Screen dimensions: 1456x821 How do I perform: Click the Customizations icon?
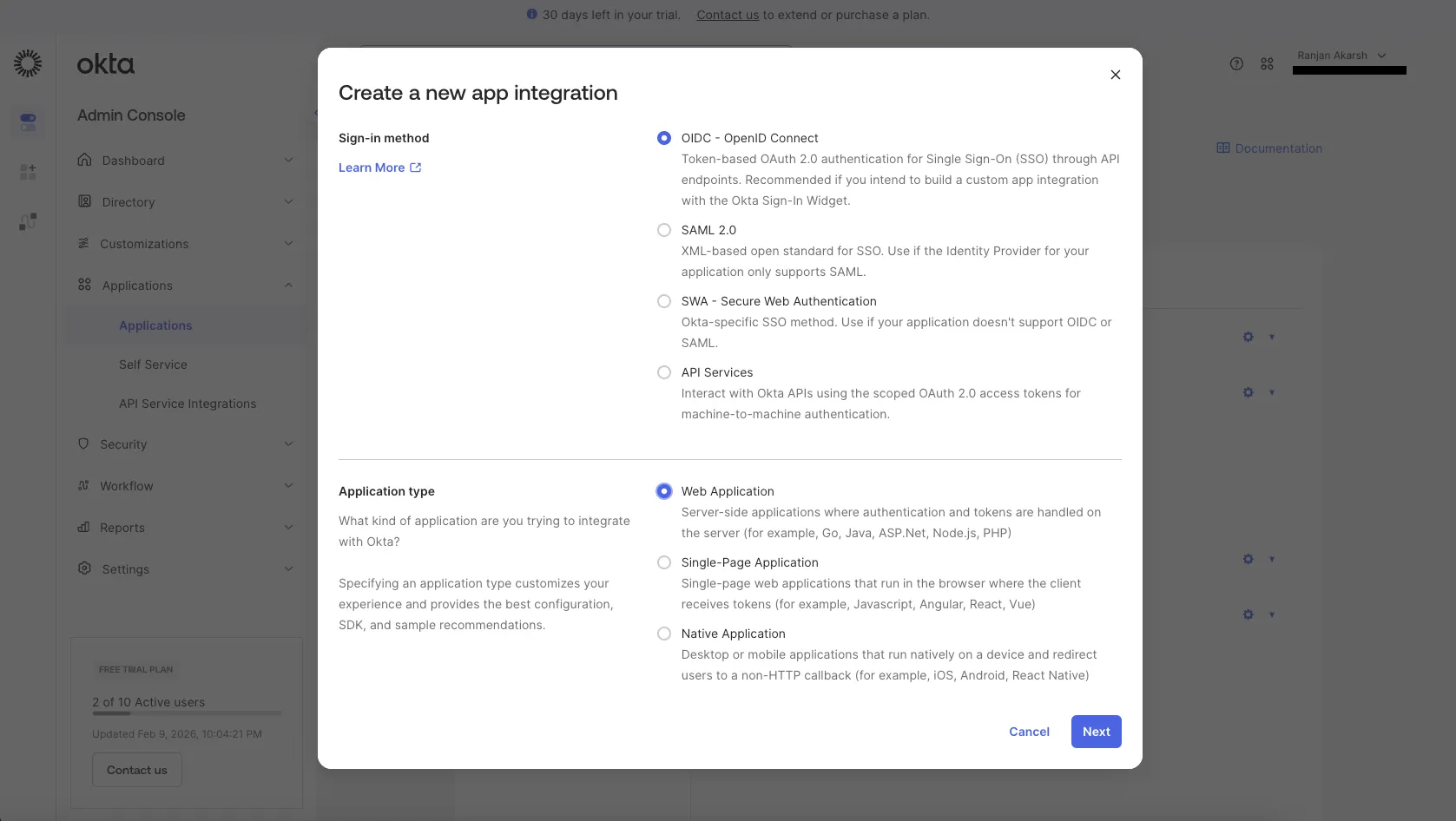pos(83,243)
